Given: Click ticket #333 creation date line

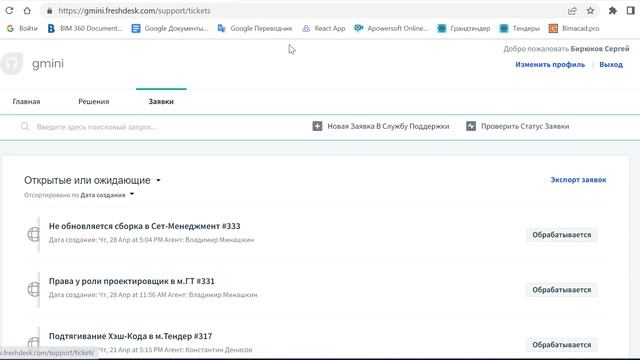Looking at the screenshot, I should click(x=151, y=240).
